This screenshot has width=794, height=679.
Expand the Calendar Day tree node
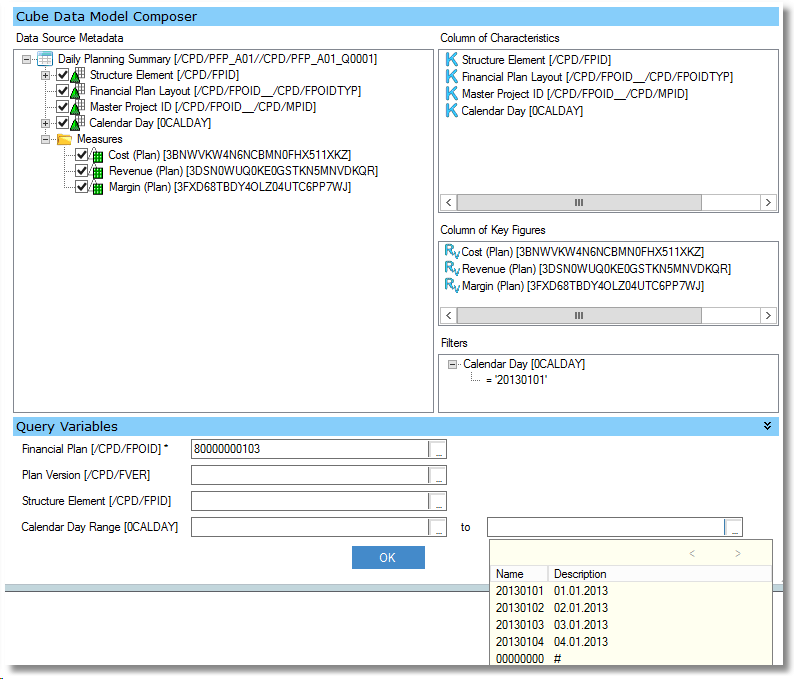[x=46, y=124]
